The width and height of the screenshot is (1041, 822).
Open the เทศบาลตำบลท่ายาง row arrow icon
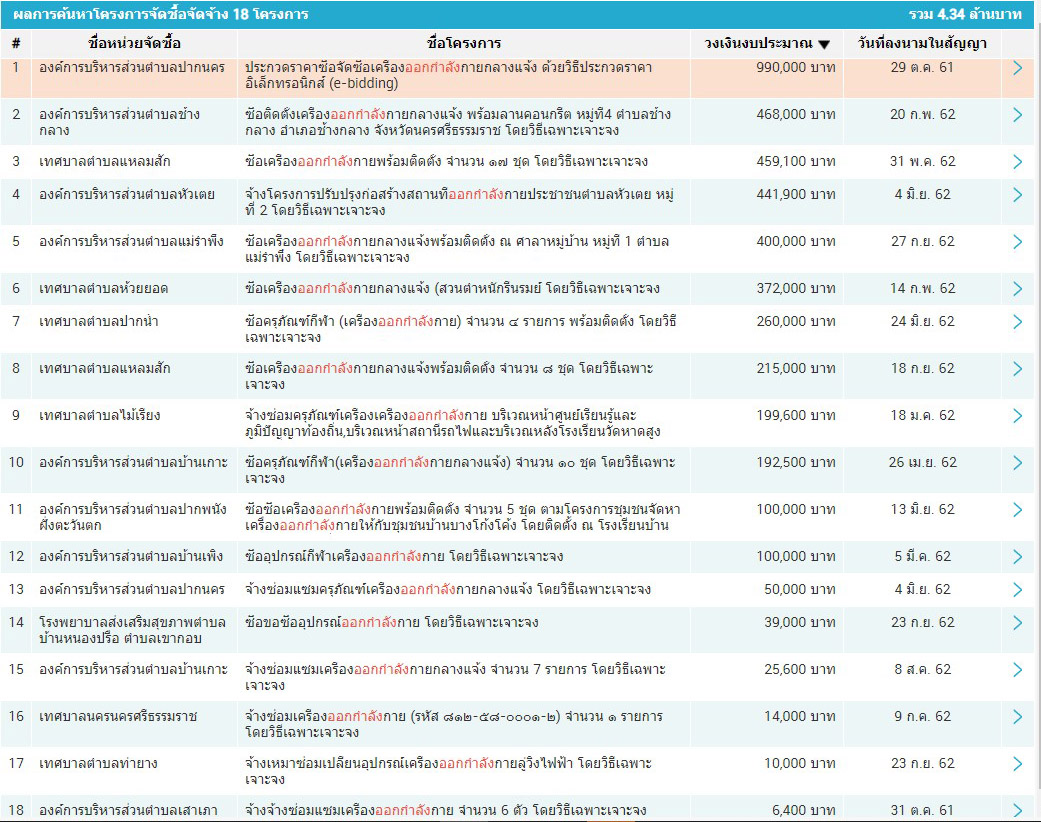1017,764
